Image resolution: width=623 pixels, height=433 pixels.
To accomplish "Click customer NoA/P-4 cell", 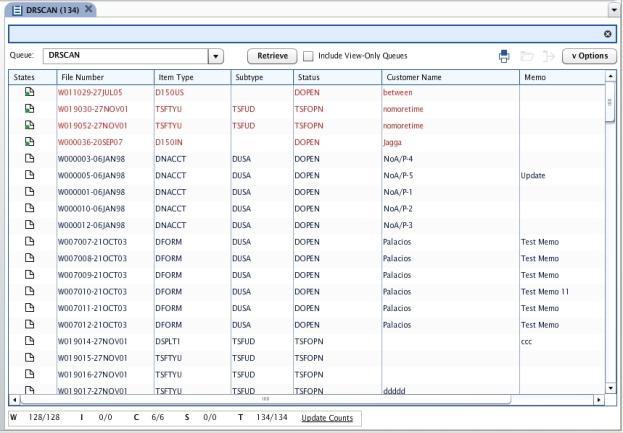I will click(x=451, y=159).
